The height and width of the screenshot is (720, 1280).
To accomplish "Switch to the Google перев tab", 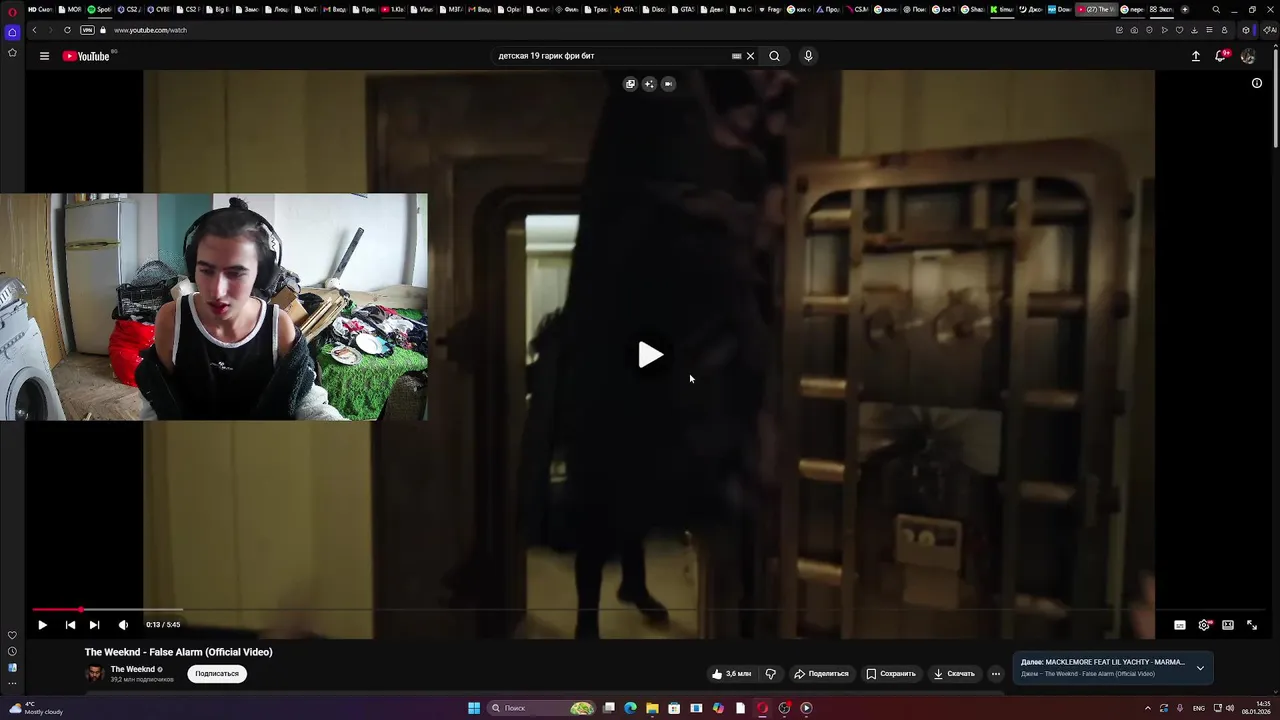I will click(1133, 9).
